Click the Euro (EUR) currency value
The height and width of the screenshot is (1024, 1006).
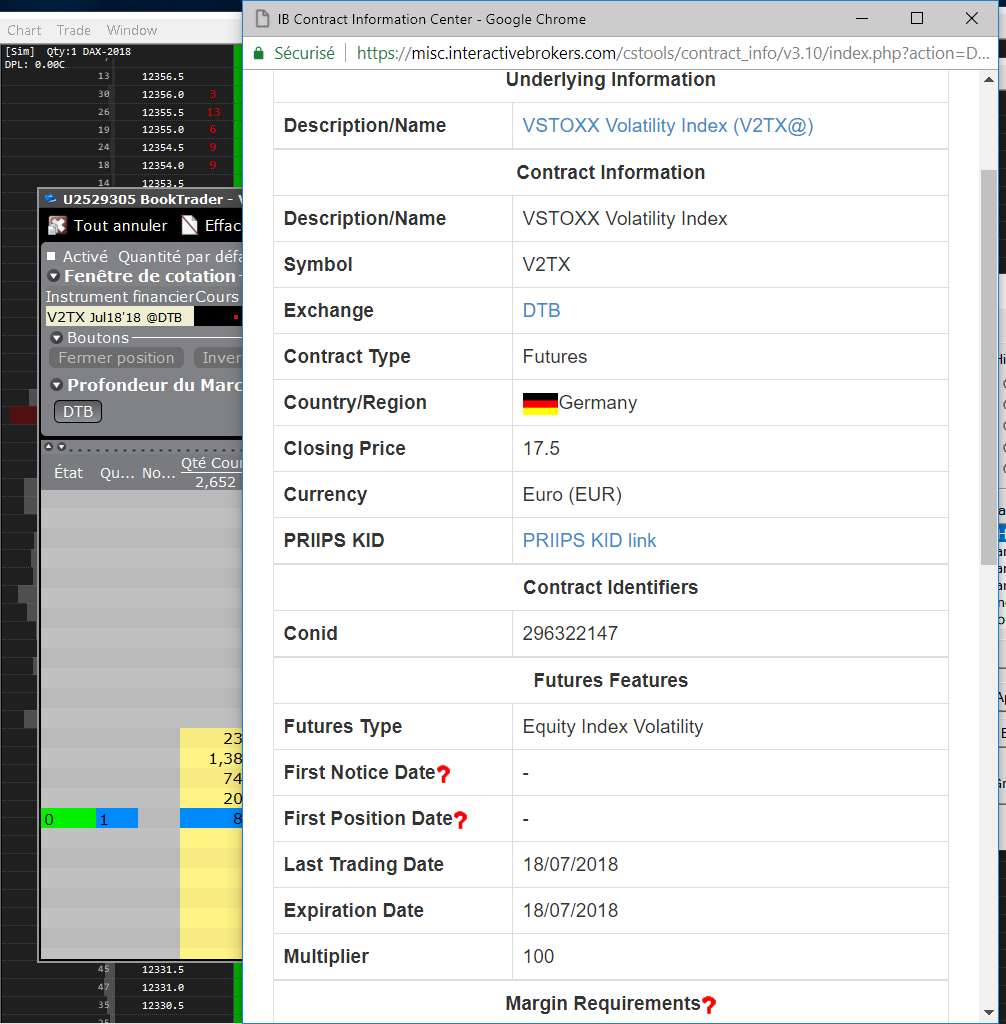click(x=572, y=494)
